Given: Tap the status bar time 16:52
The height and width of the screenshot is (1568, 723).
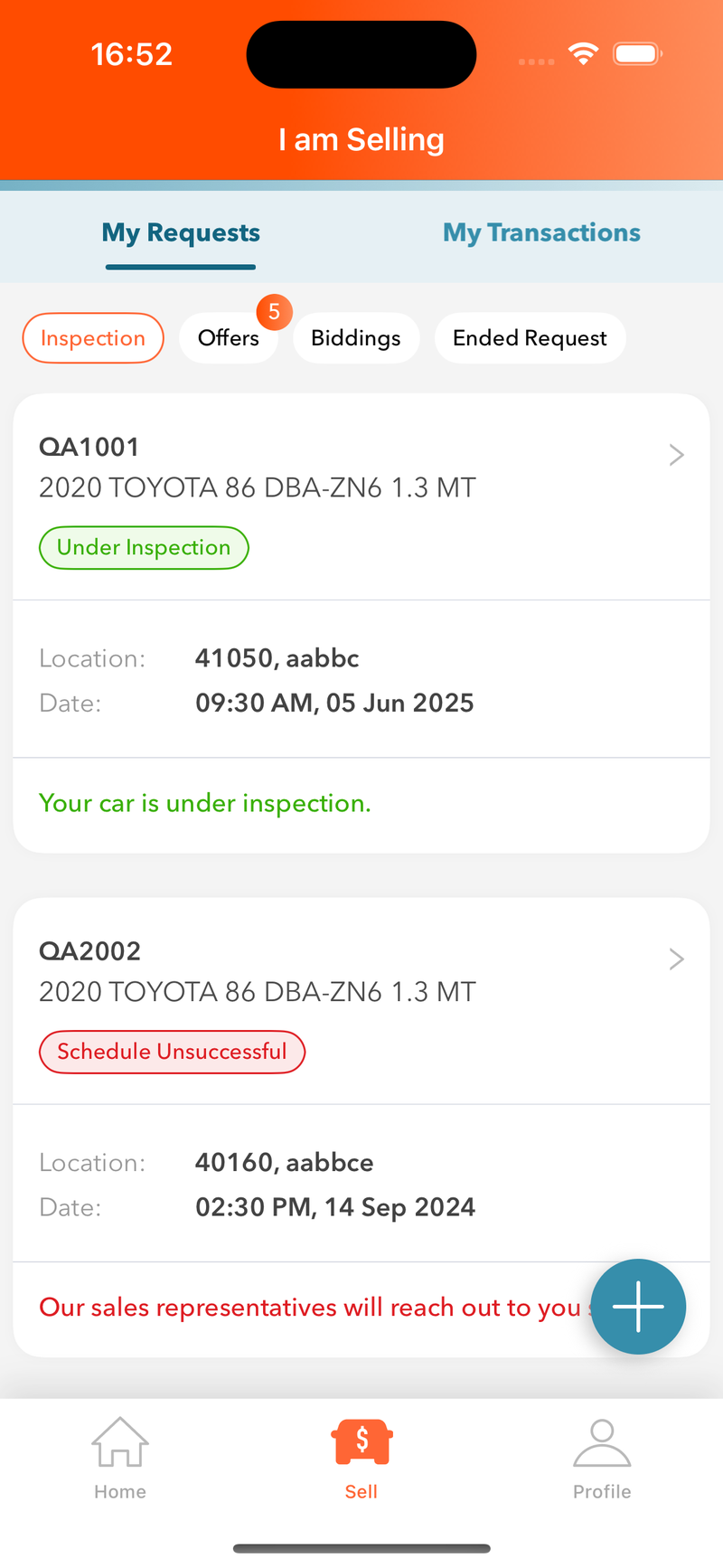Looking at the screenshot, I should tap(132, 54).
